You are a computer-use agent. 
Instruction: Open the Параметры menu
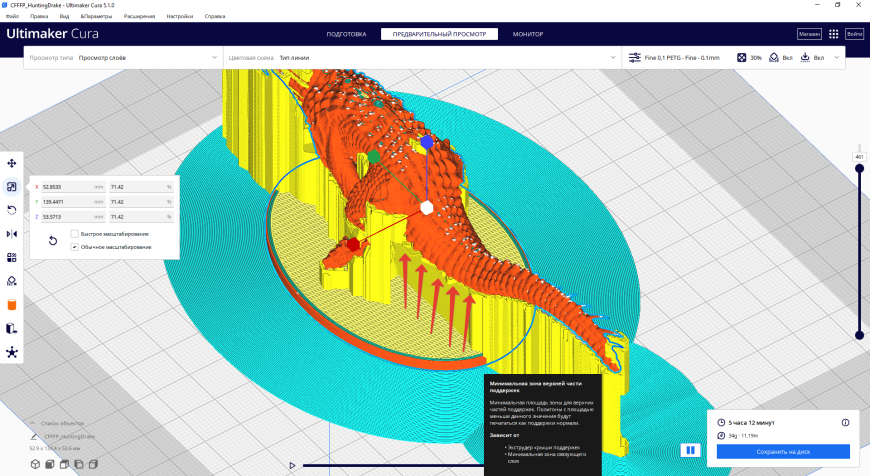(96, 16)
